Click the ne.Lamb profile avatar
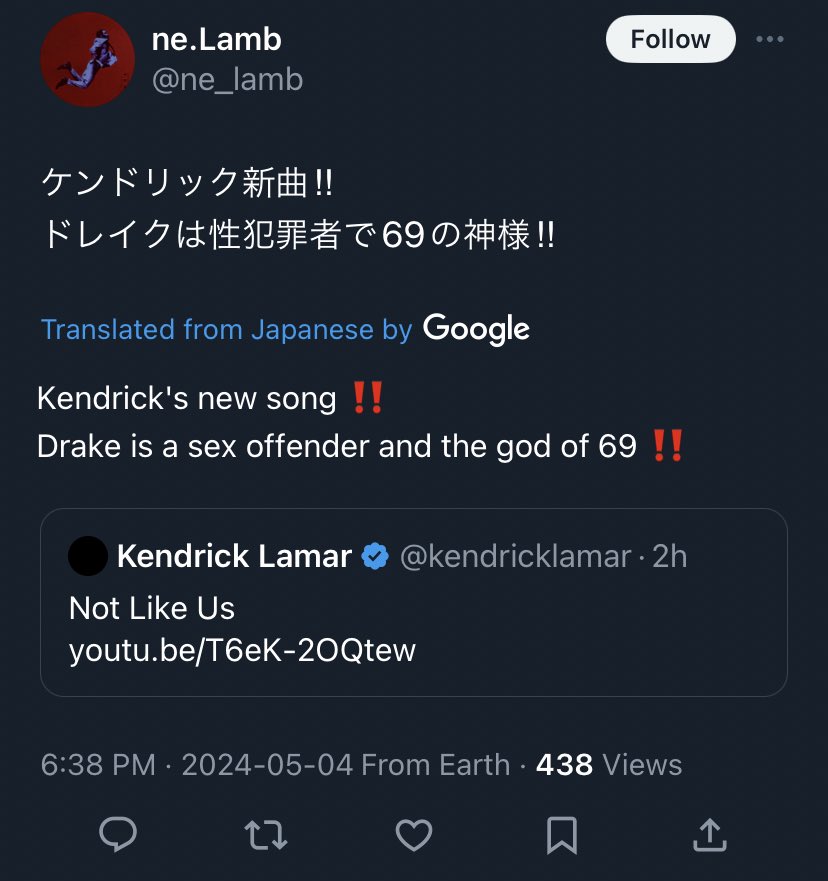This screenshot has height=881, width=828. (88, 60)
